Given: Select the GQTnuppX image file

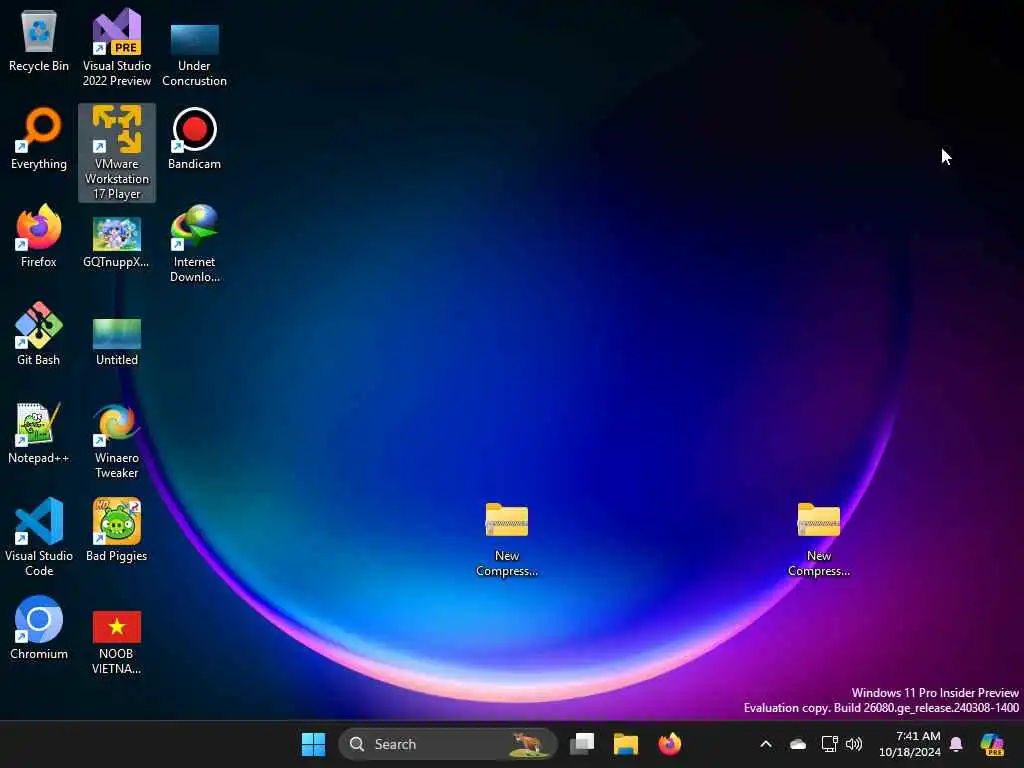Looking at the screenshot, I should [117, 242].
